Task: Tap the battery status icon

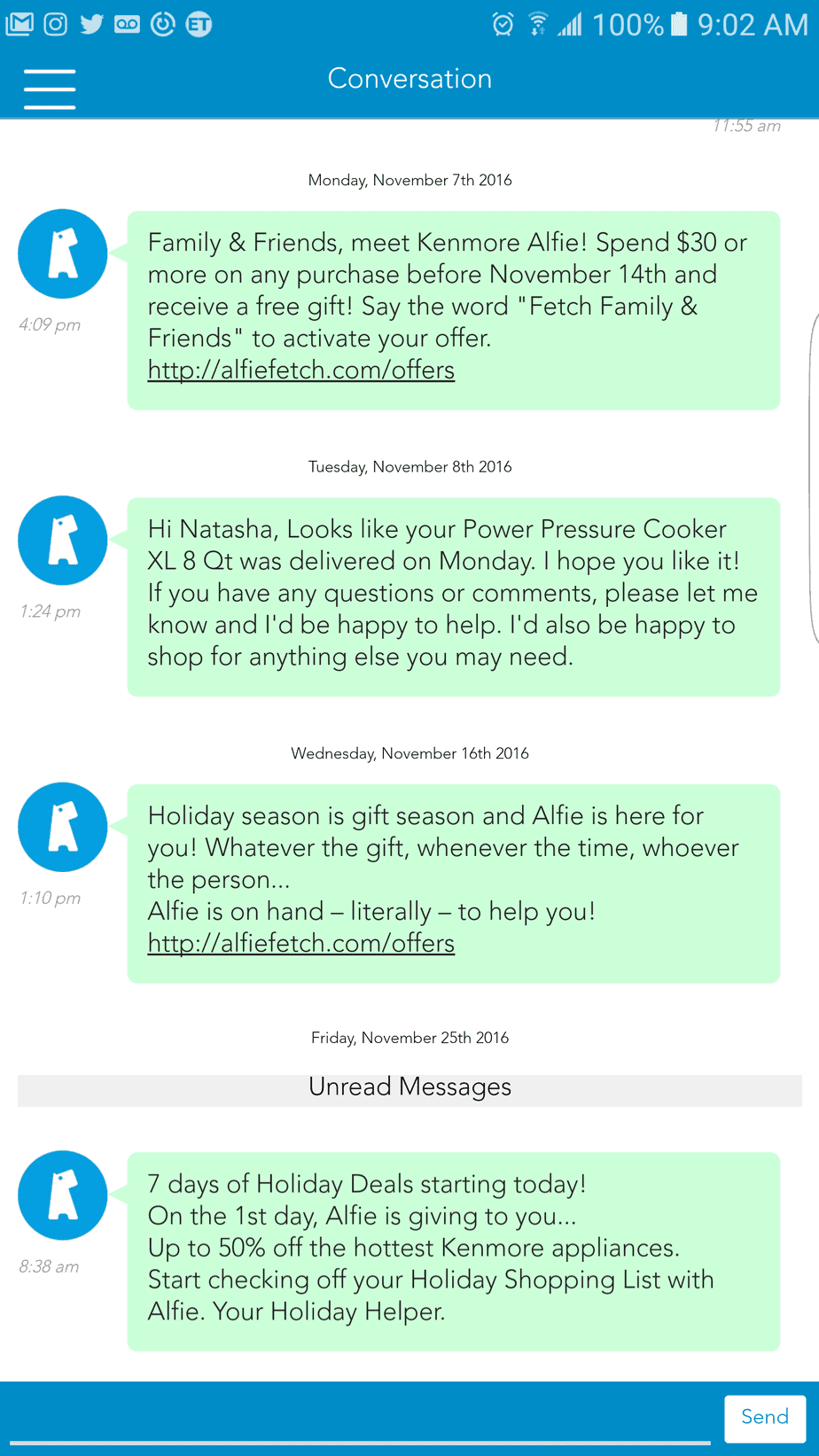Action: coord(679,24)
